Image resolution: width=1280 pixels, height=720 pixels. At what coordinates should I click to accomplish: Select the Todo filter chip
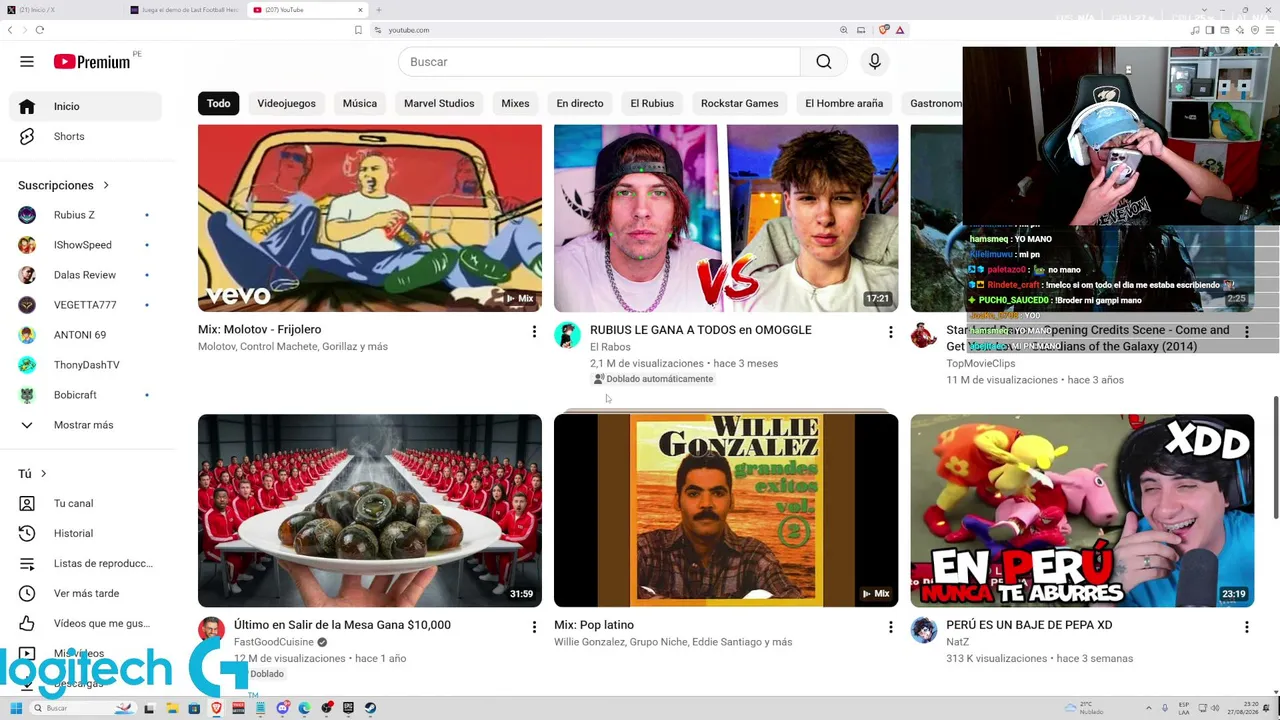point(218,103)
